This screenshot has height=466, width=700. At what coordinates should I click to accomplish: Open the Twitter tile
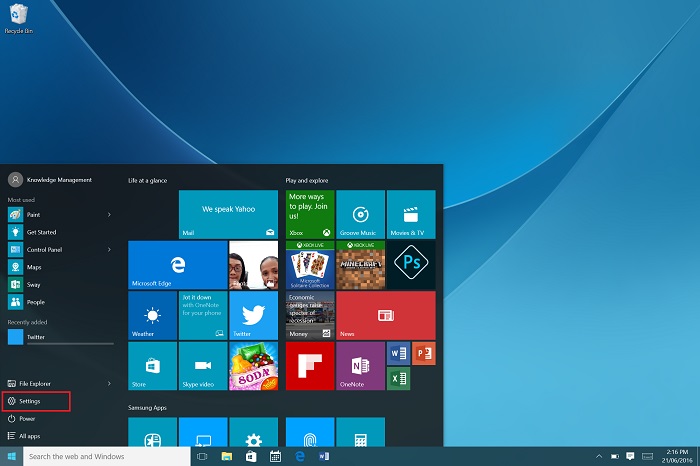[x=253, y=316]
